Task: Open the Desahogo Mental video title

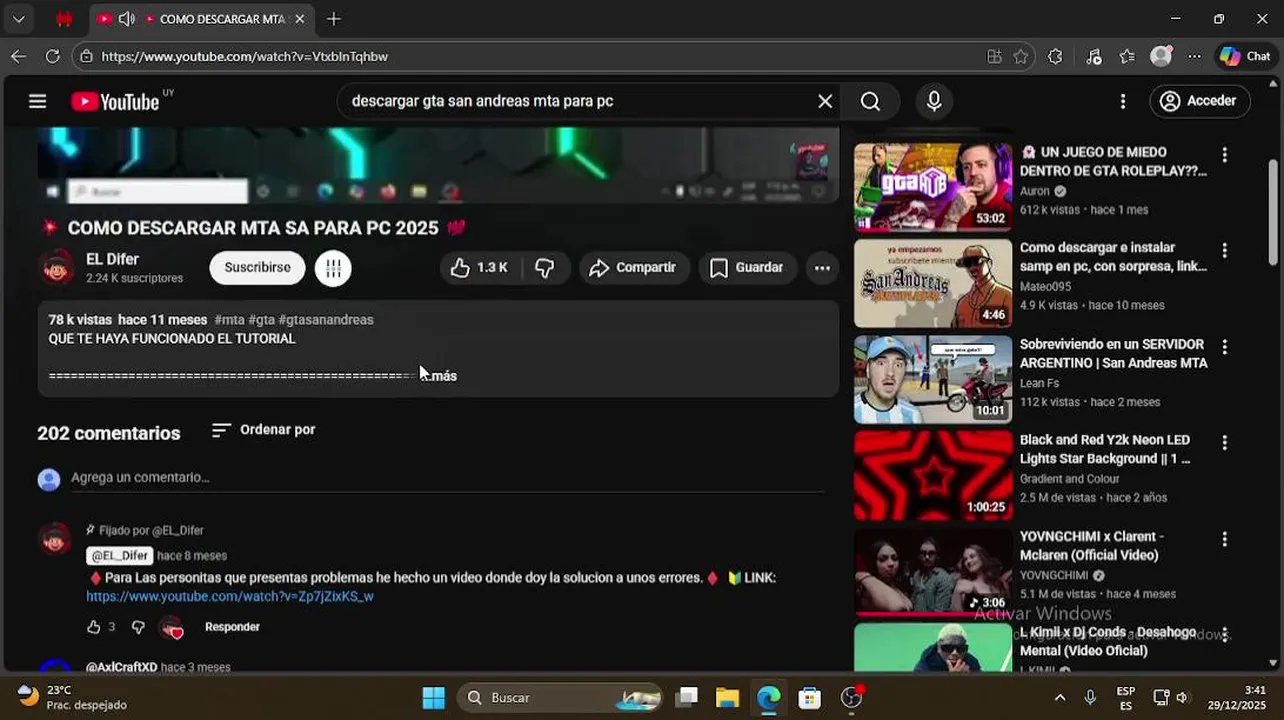Action: point(1108,642)
